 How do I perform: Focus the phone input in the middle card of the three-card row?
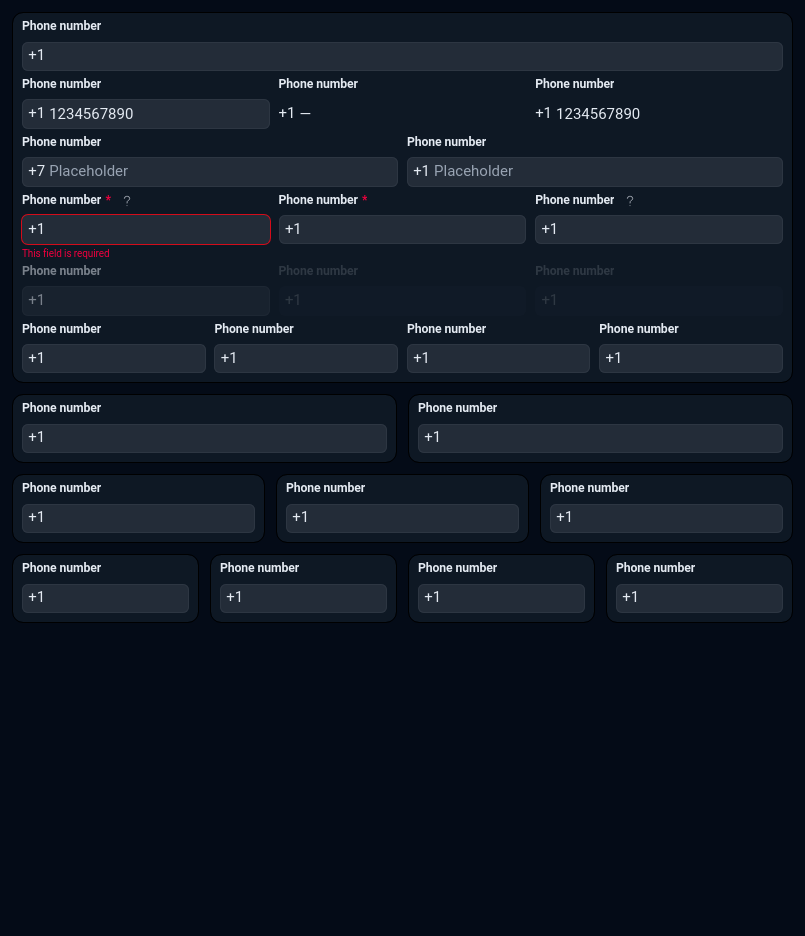point(402,518)
